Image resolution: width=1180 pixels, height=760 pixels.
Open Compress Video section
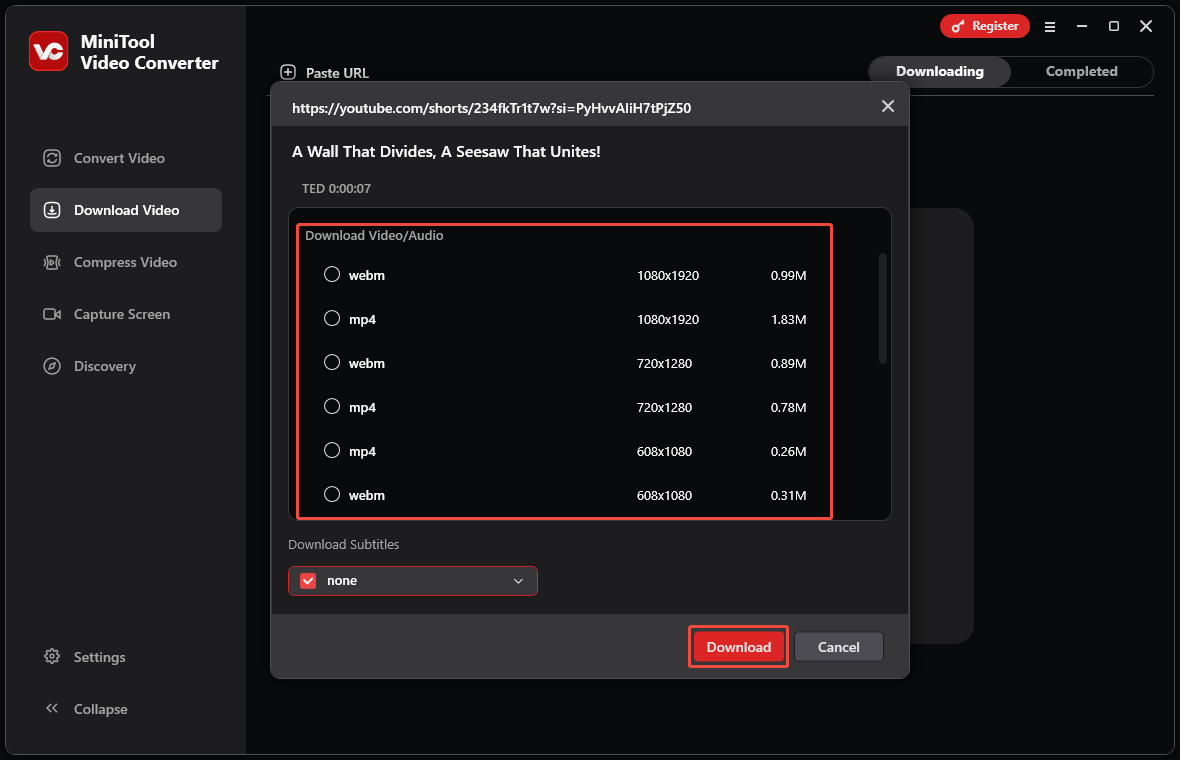pyautogui.click(x=126, y=262)
